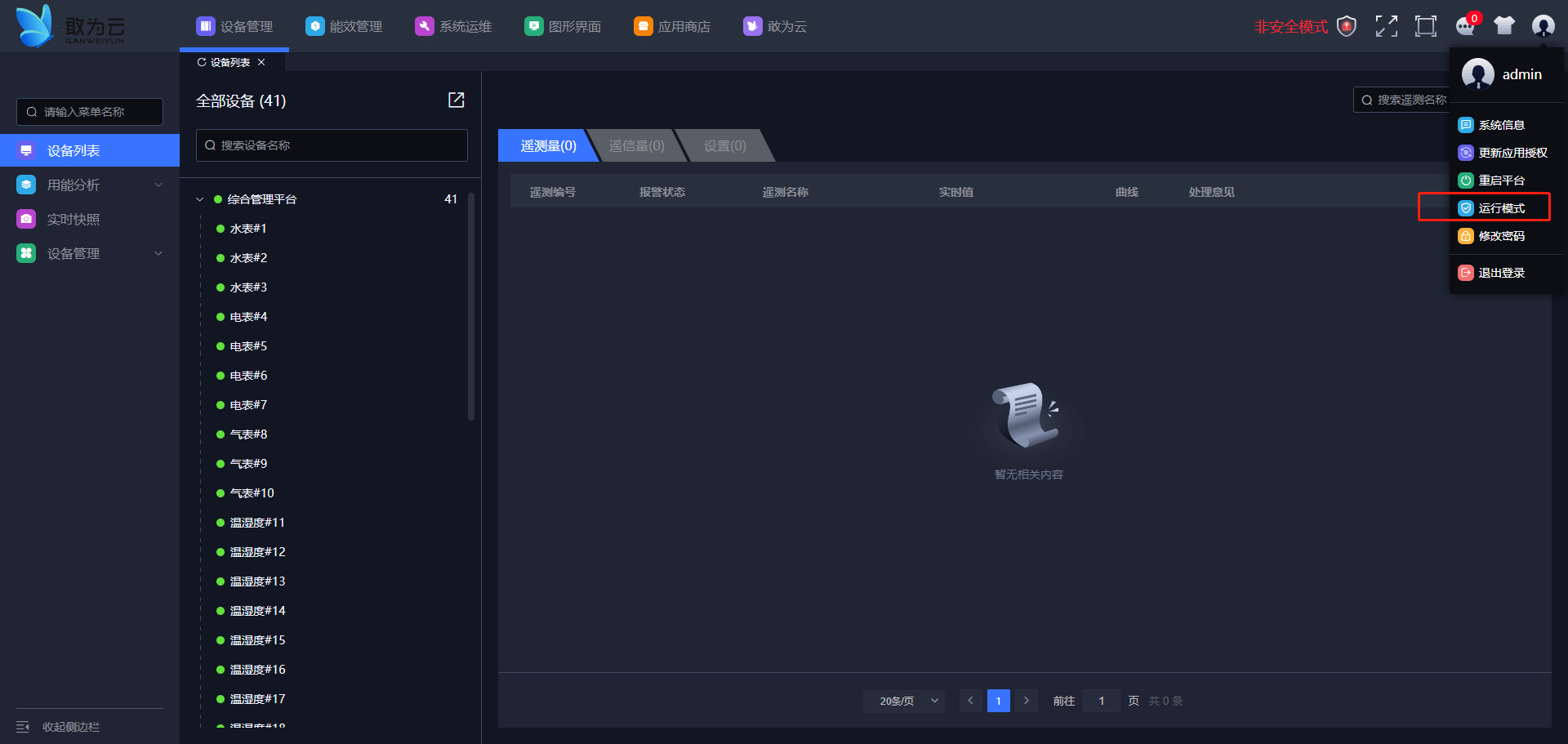Click the screen frame icon in header
The width and height of the screenshot is (1568, 744).
(1425, 26)
